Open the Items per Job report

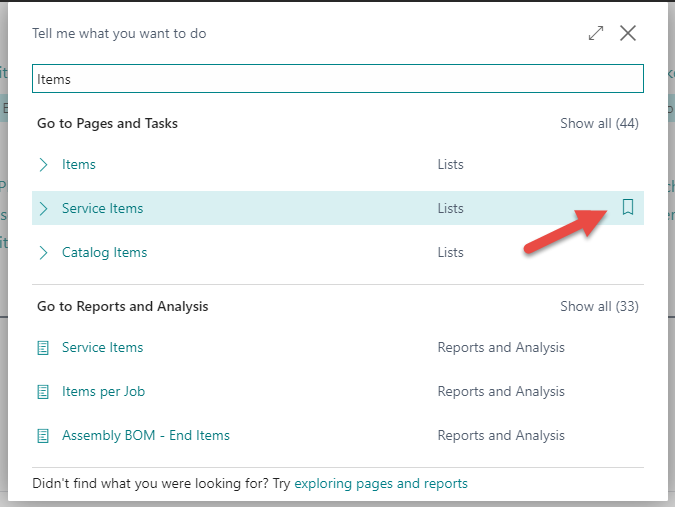103,391
